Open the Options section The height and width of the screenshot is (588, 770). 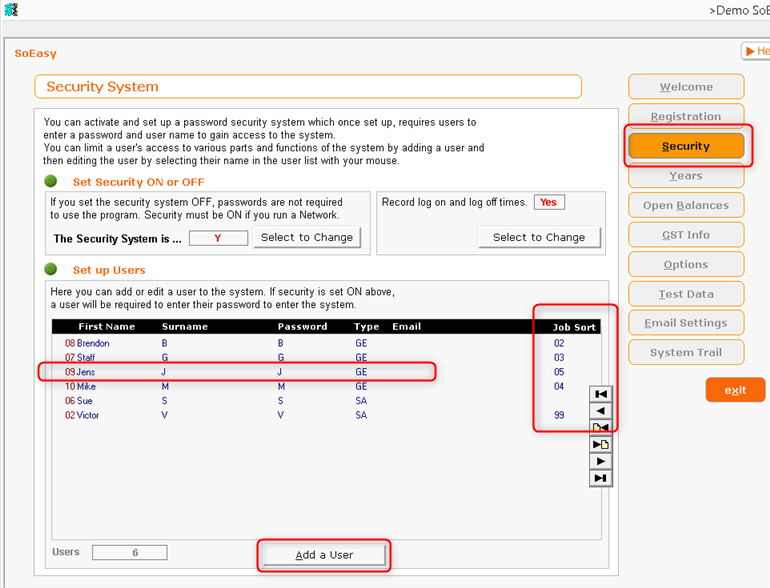pos(686,264)
